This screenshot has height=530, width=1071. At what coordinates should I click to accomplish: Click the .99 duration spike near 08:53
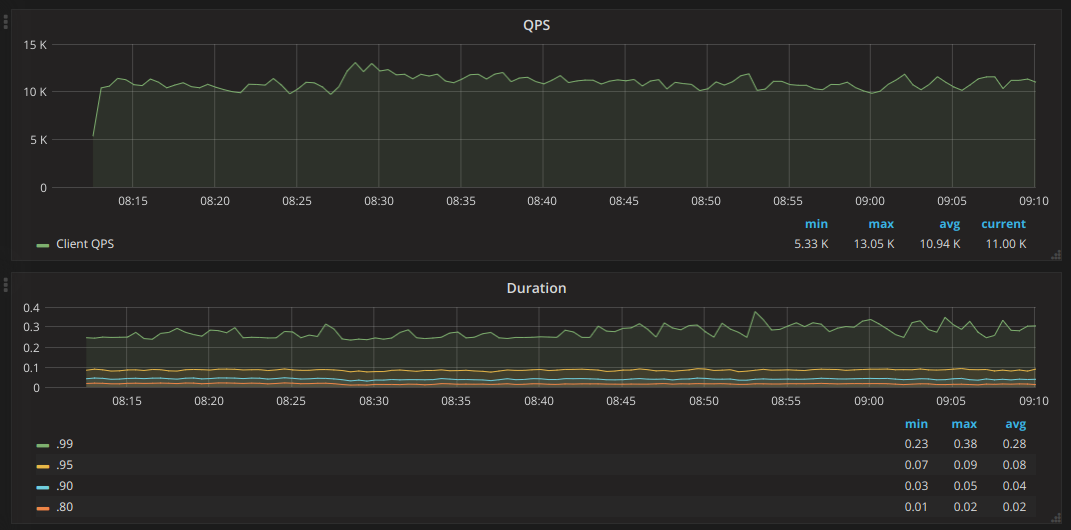coord(755,312)
